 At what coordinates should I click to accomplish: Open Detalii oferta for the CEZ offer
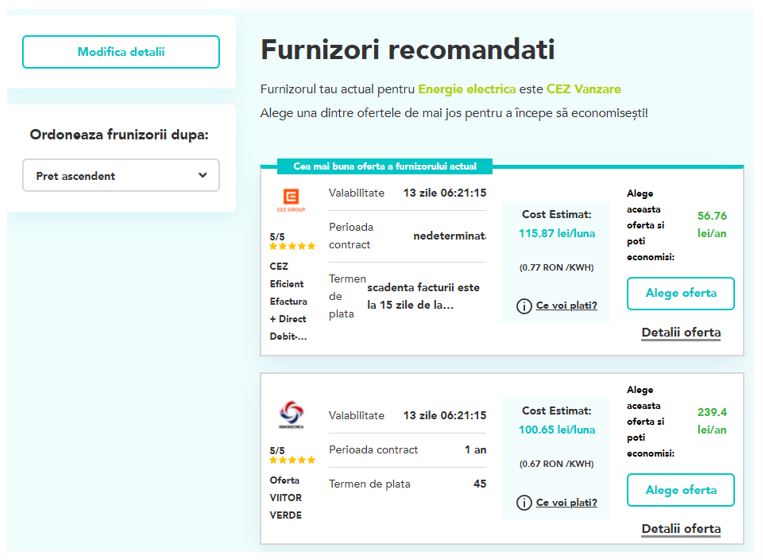point(680,333)
